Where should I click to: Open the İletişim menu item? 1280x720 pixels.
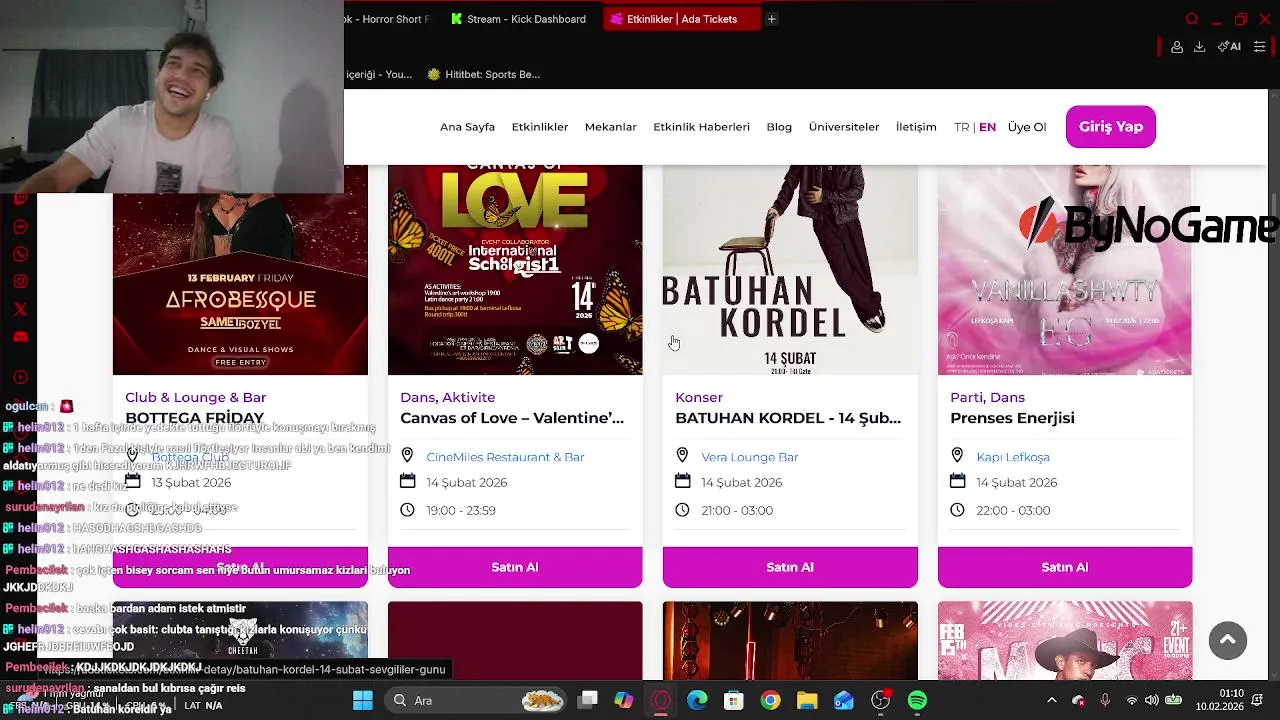(x=916, y=127)
